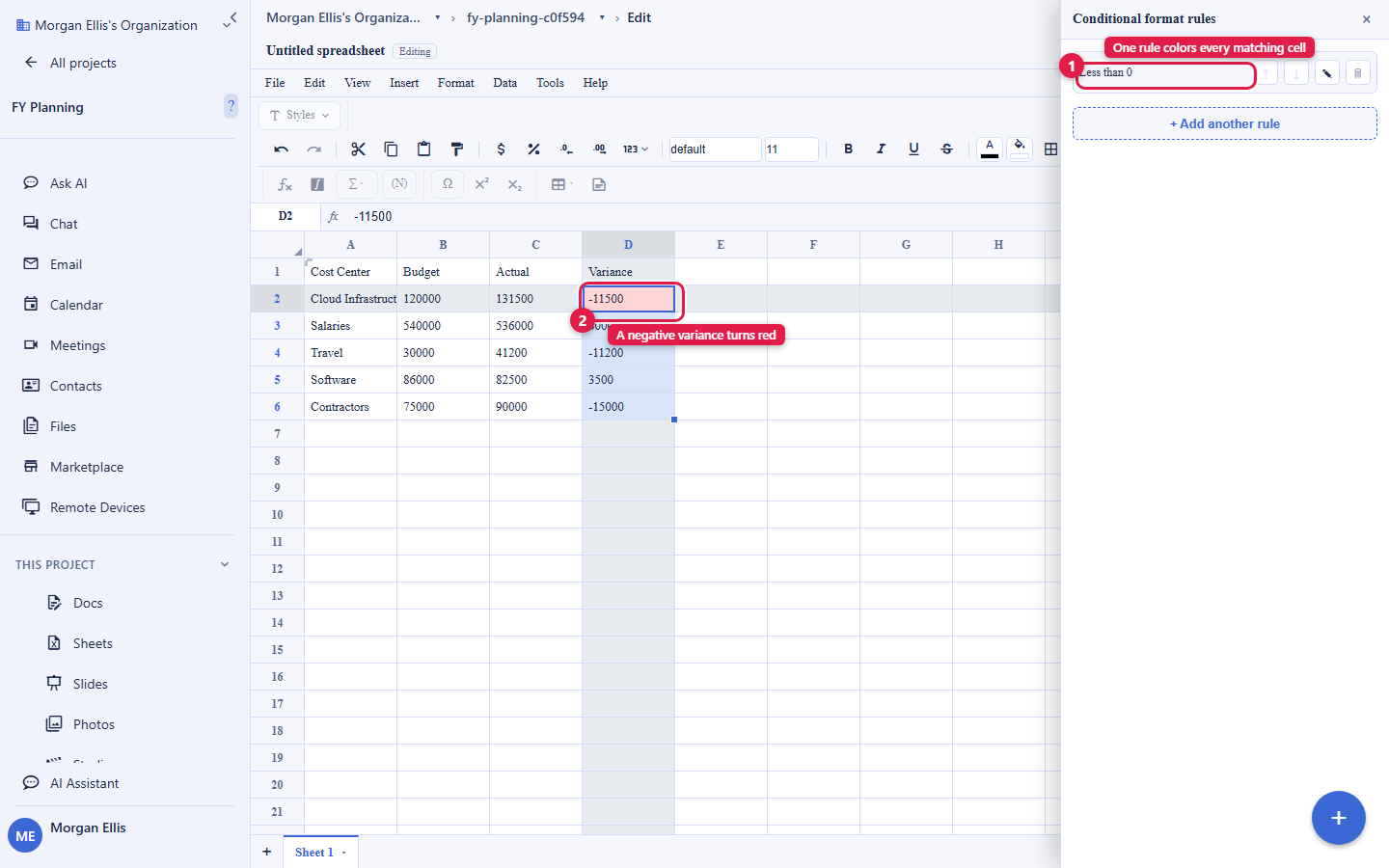Open the Edit menu

314,83
